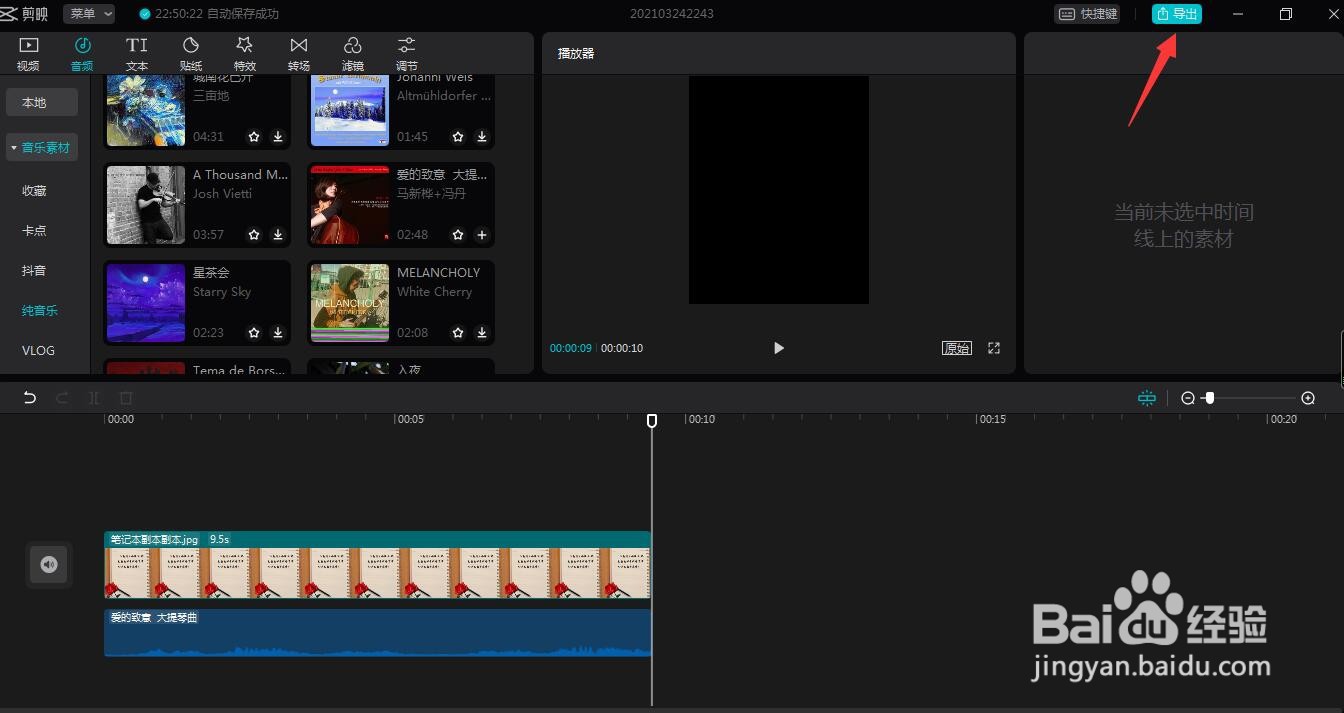The height and width of the screenshot is (713, 1344).
Task: Click the delete trash icon in the timeline toolbar
Action: [x=126, y=398]
